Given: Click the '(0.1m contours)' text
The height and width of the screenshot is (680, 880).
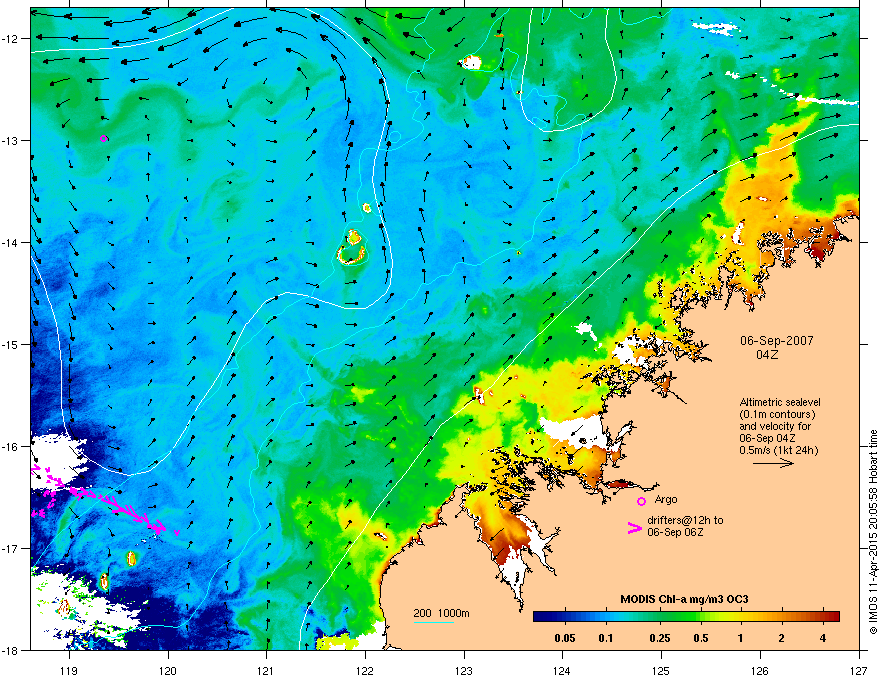Looking at the screenshot, I should coord(777,414).
